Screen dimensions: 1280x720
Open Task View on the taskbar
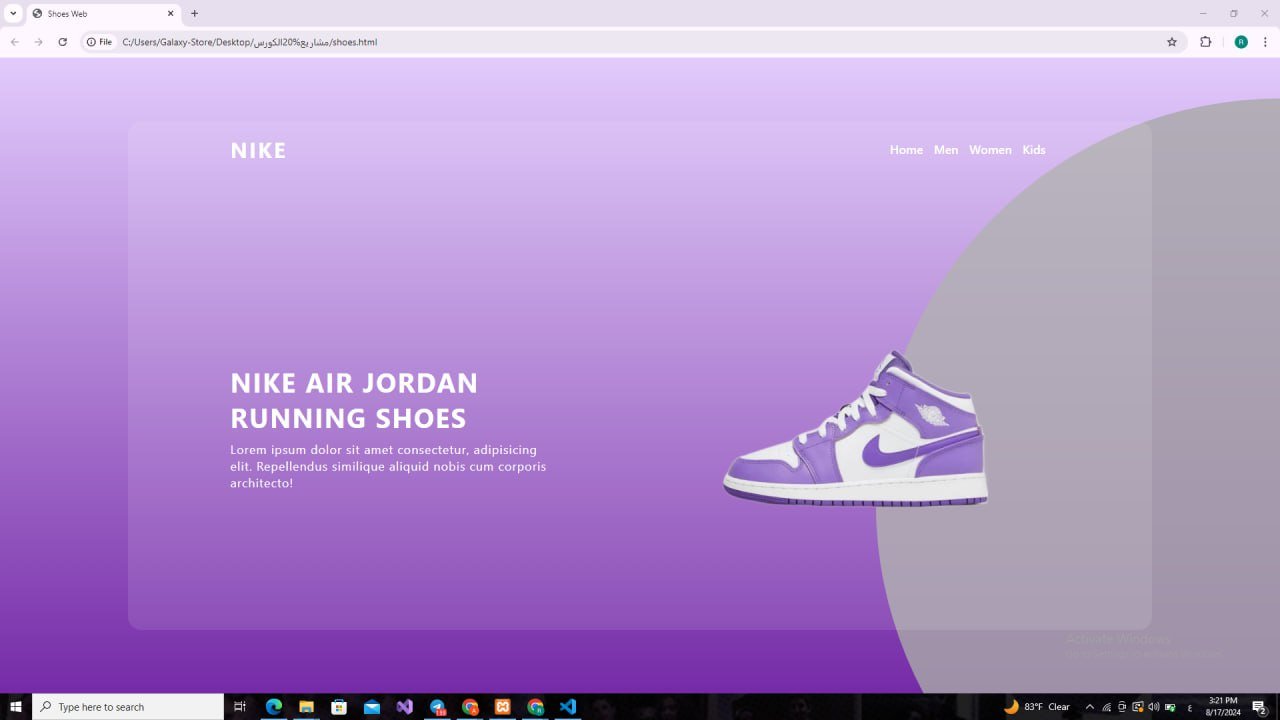click(x=240, y=707)
